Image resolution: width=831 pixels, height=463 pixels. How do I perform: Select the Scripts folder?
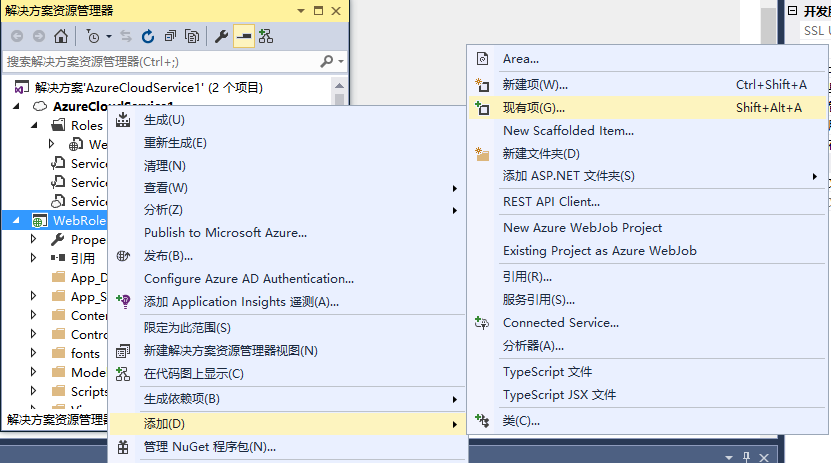pyautogui.click(x=89, y=391)
